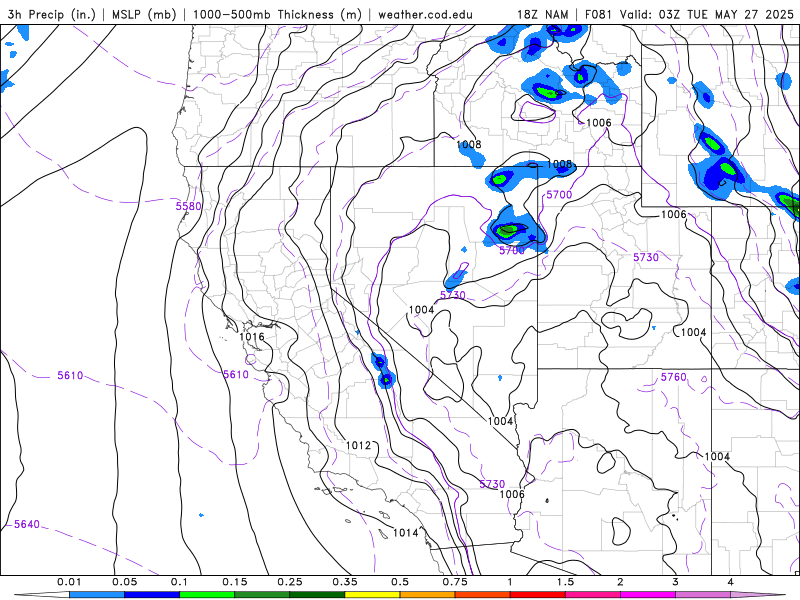This screenshot has height=600, width=800.
Task: Click the weather.cod.edu site text
Action: [x=425, y=14]
